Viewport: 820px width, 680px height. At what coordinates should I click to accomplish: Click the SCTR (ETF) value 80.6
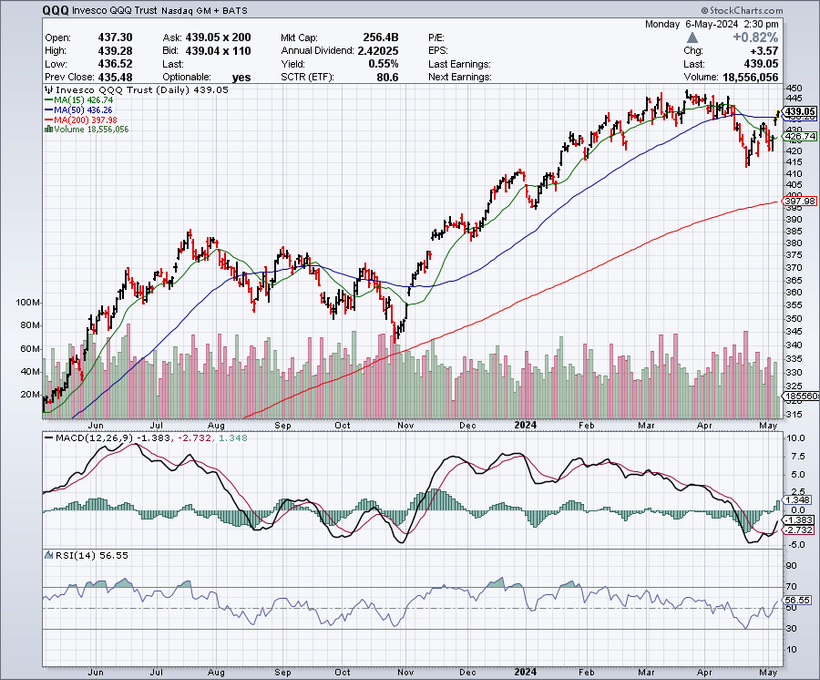[387, 77]
